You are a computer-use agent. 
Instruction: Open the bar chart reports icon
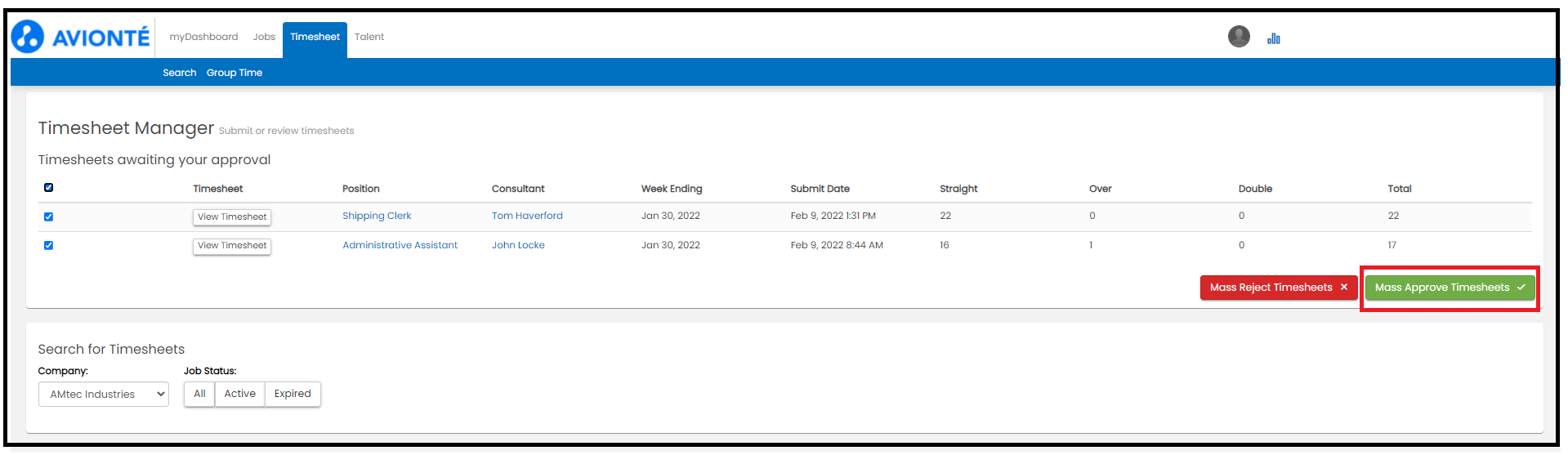click(1274, 38)
